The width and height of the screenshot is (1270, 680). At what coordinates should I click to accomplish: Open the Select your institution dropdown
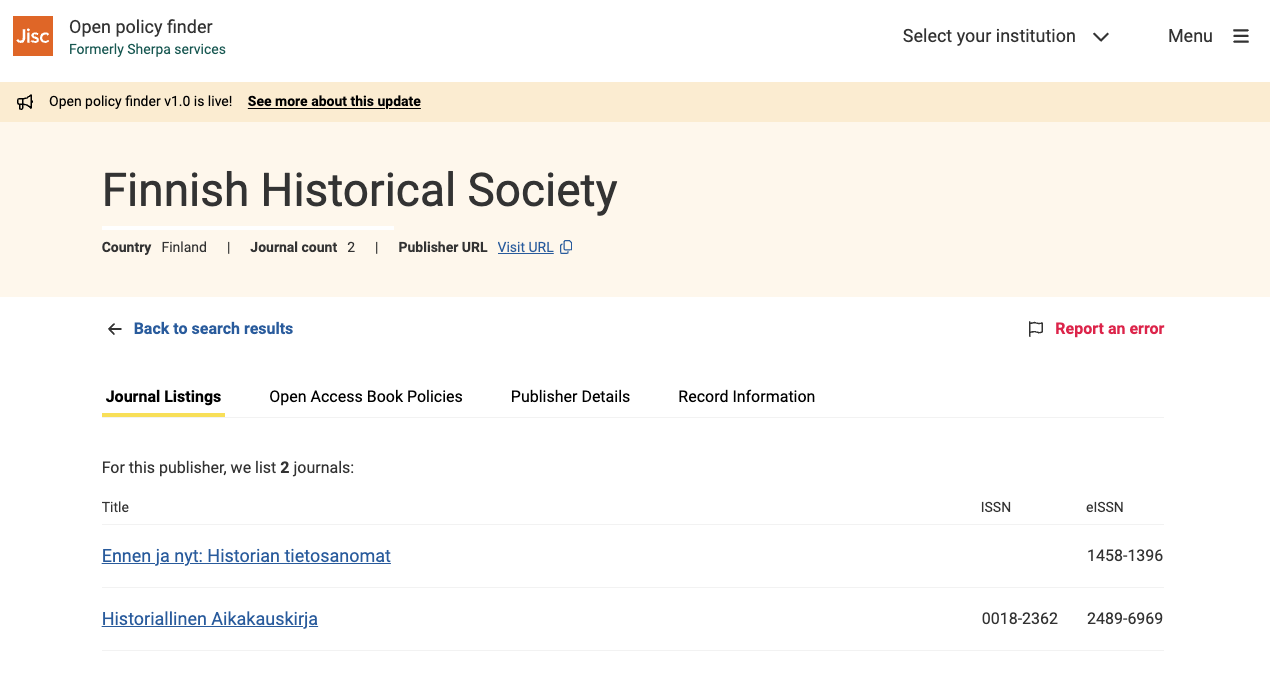[1006, 36]
